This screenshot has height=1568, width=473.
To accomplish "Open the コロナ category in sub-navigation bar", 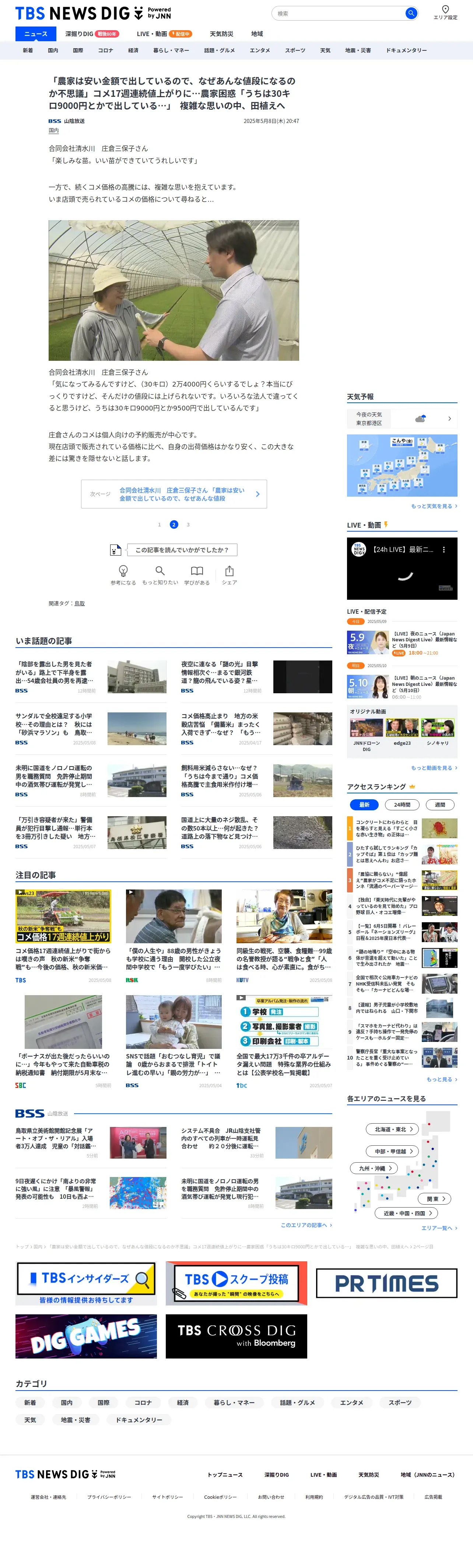I will point(105,50).
